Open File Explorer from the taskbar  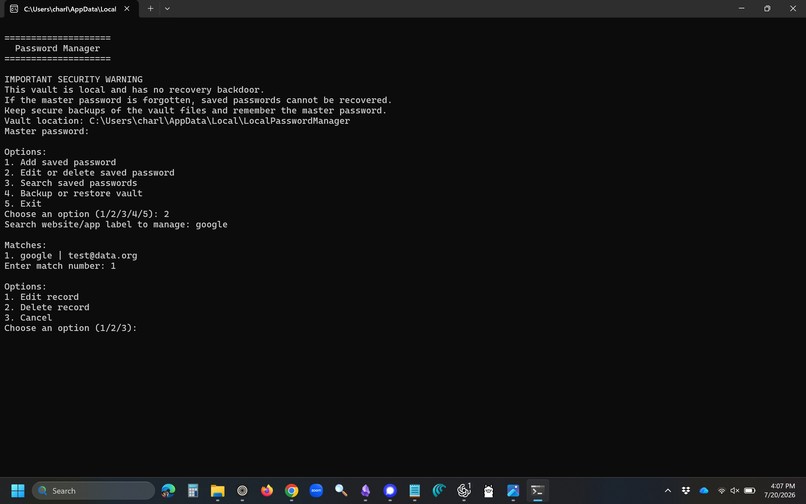click(217, 491)
